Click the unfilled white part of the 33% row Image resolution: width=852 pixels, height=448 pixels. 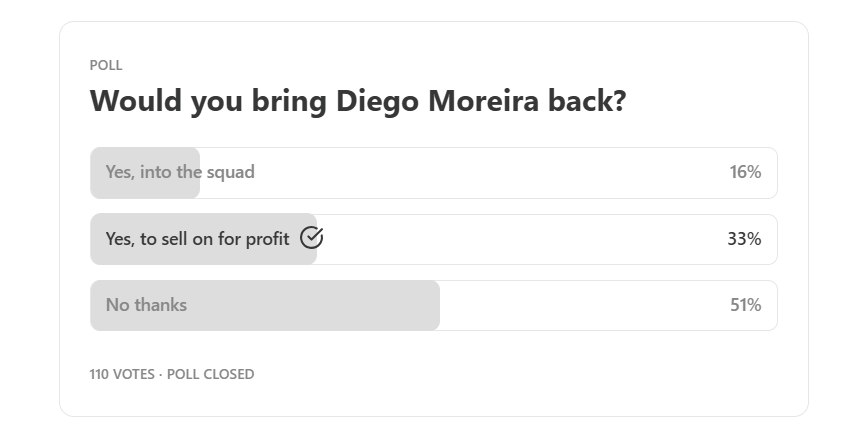520,239
